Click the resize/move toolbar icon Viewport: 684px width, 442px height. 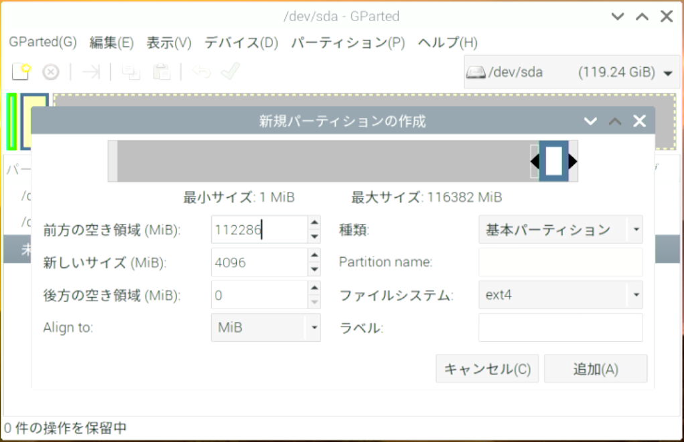pos(91,72)
